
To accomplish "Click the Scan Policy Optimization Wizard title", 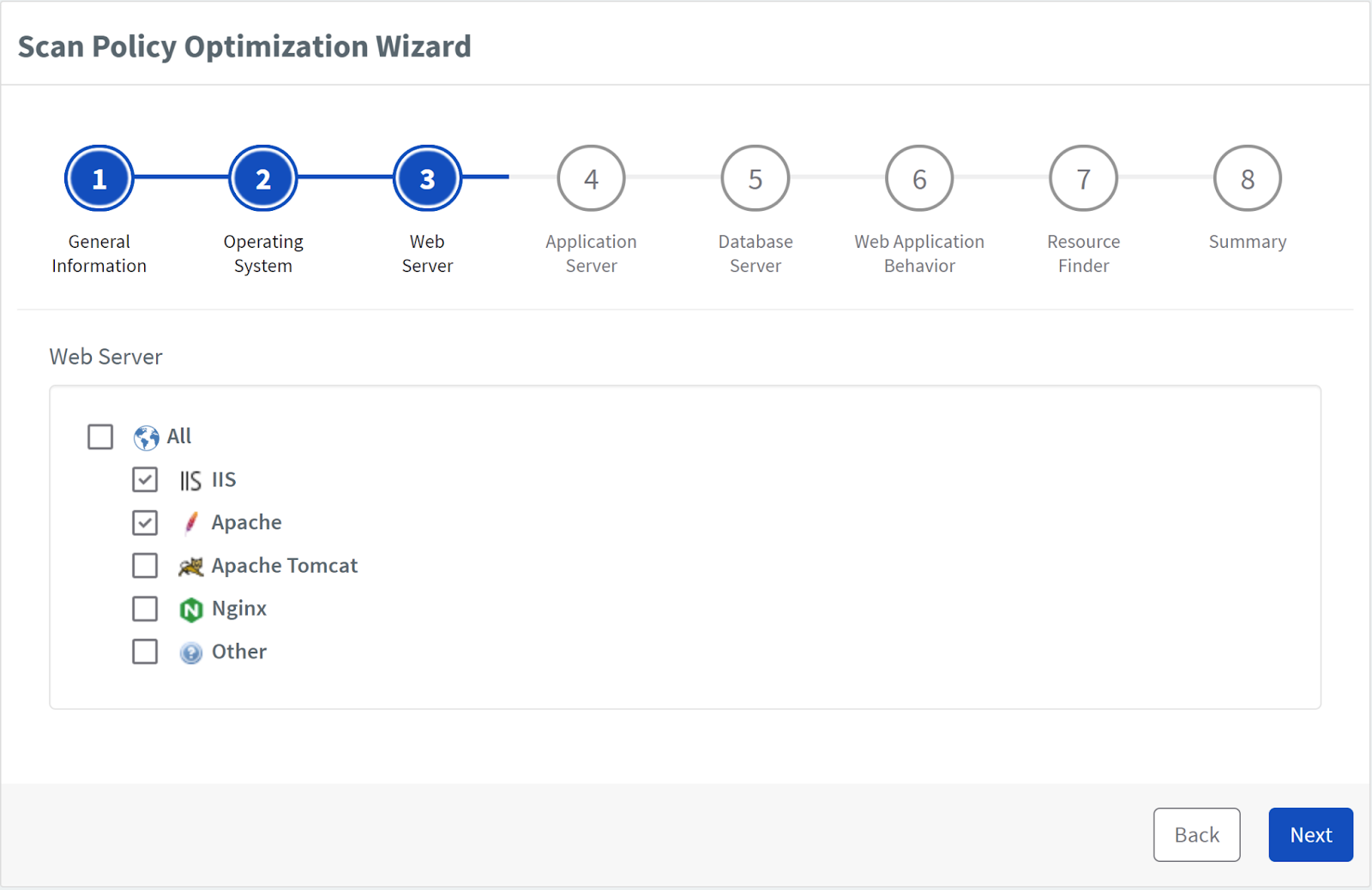I will [244, 46].
